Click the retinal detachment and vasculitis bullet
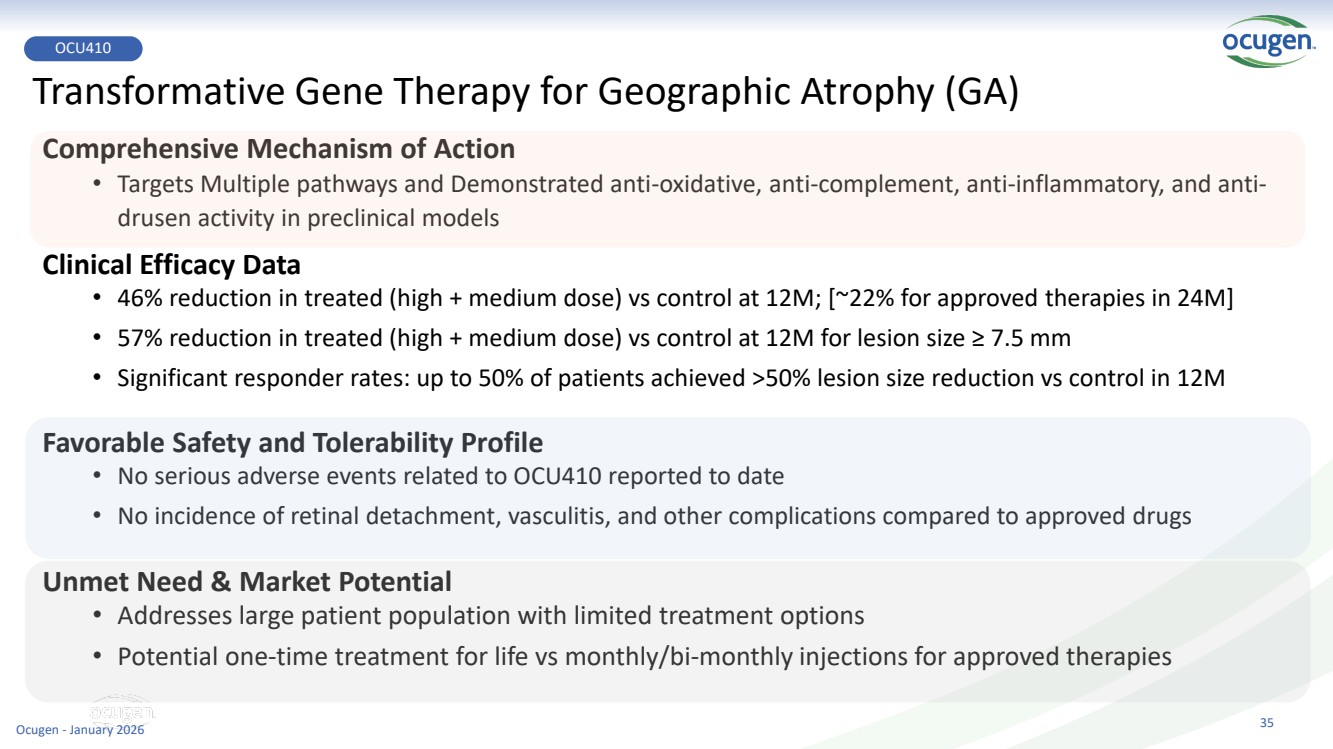1333x749 pixels. tap(654, 516)
